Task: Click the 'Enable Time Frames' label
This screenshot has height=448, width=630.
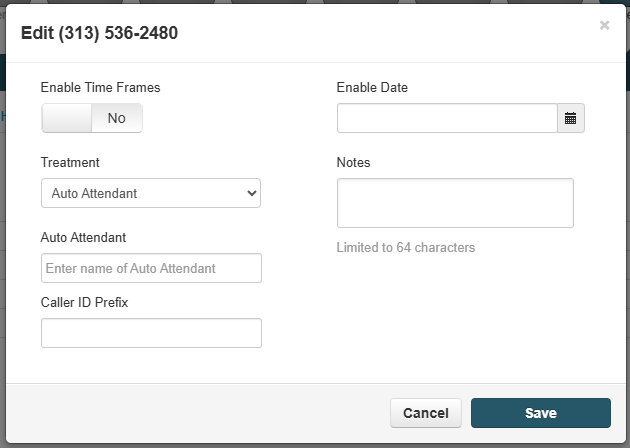Action: click(x=100, y=88)
